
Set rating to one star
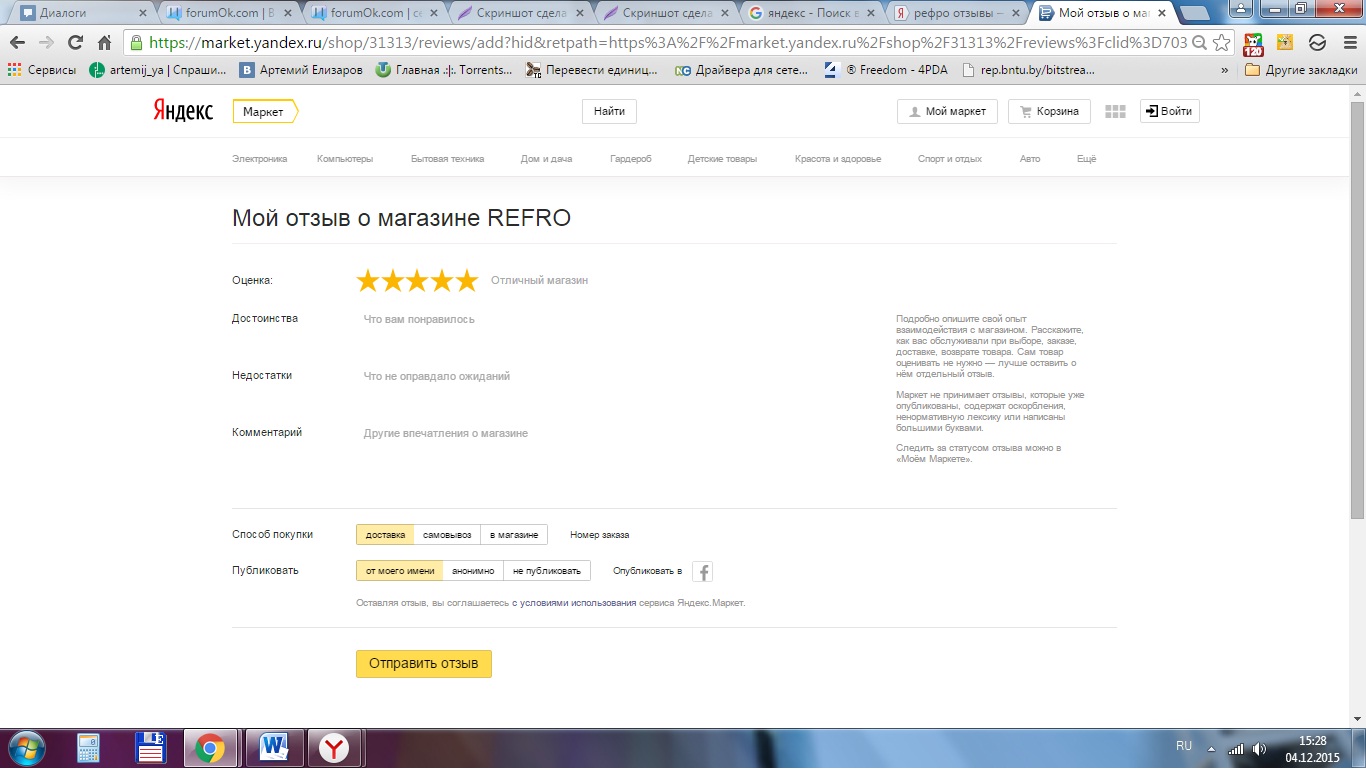[x=368, y=281]
